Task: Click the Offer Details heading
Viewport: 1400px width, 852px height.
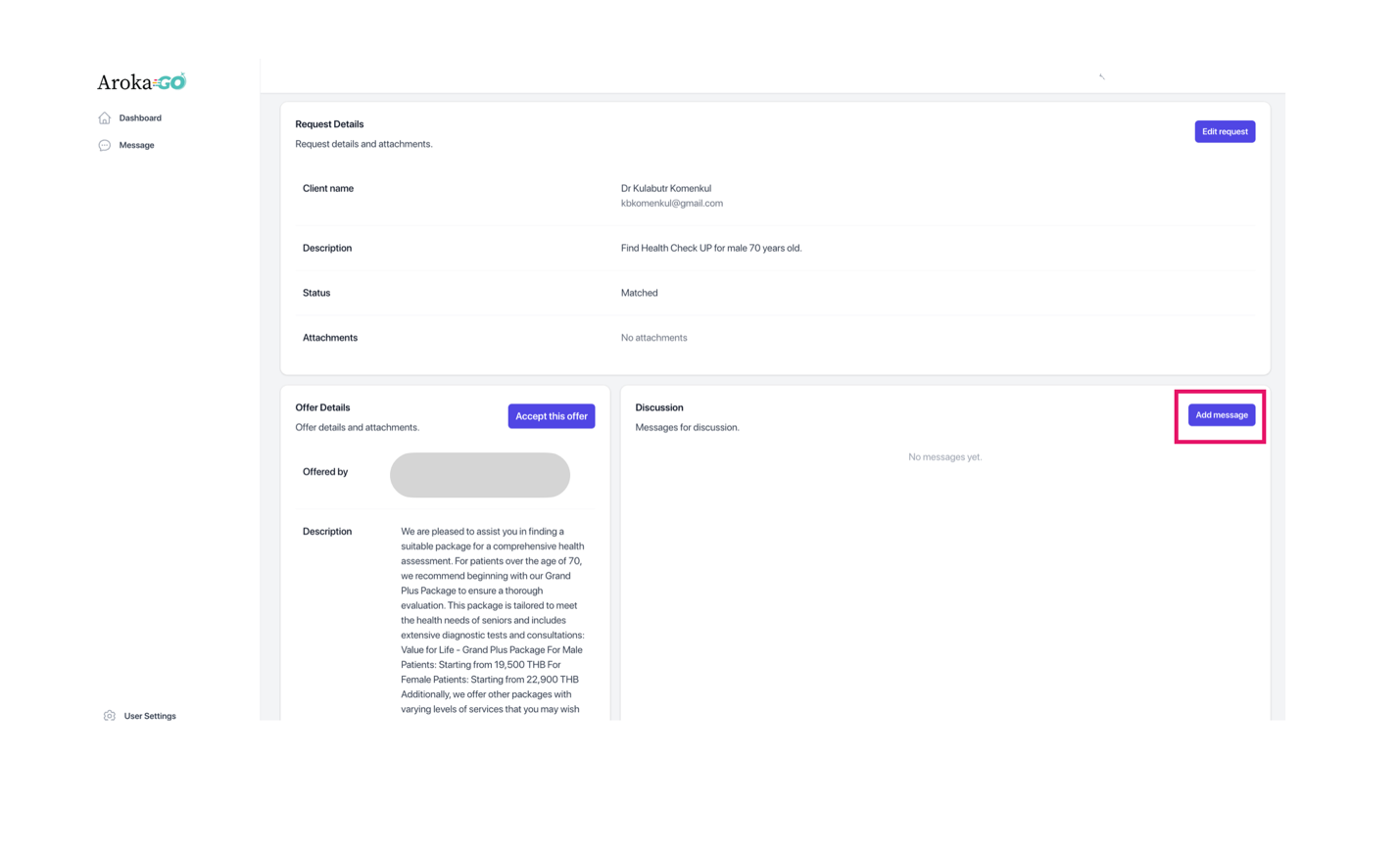Action: point(322,407)
